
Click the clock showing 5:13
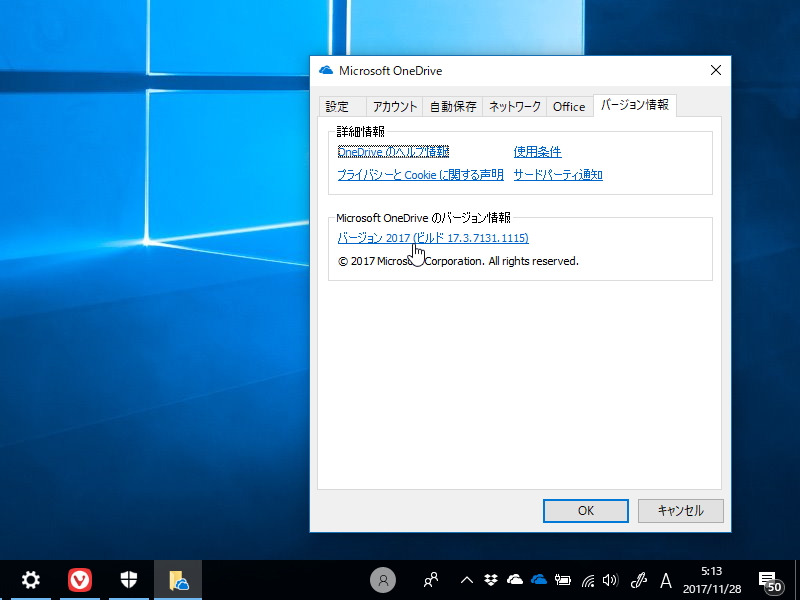pos(711,571)
